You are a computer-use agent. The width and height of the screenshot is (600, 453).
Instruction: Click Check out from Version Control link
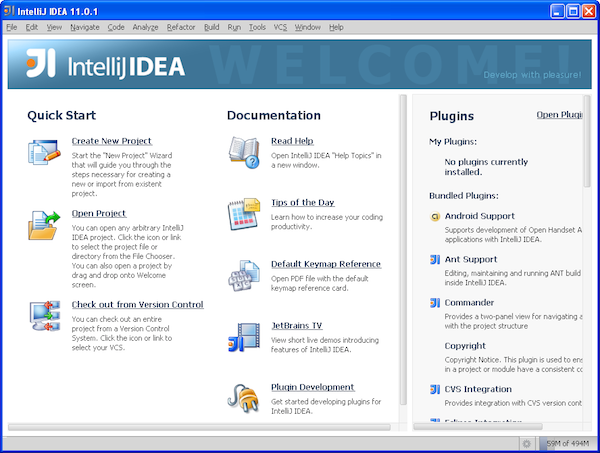pyautogui.click(x=138, y=305)
